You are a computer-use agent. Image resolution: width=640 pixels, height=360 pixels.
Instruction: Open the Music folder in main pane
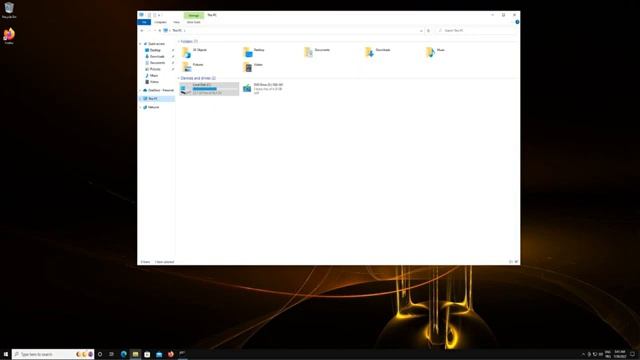[436, 52]
